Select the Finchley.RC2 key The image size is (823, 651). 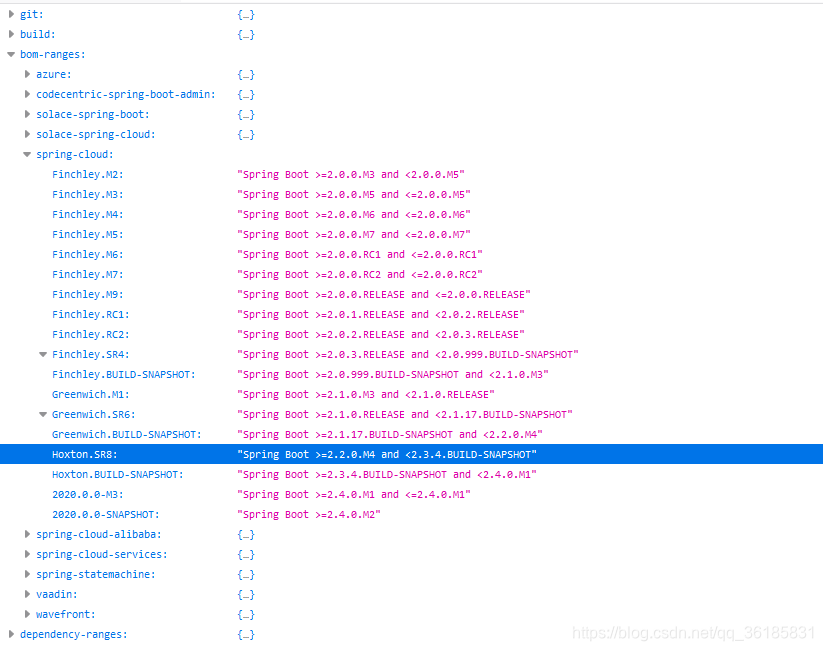(x=91, y=334)
